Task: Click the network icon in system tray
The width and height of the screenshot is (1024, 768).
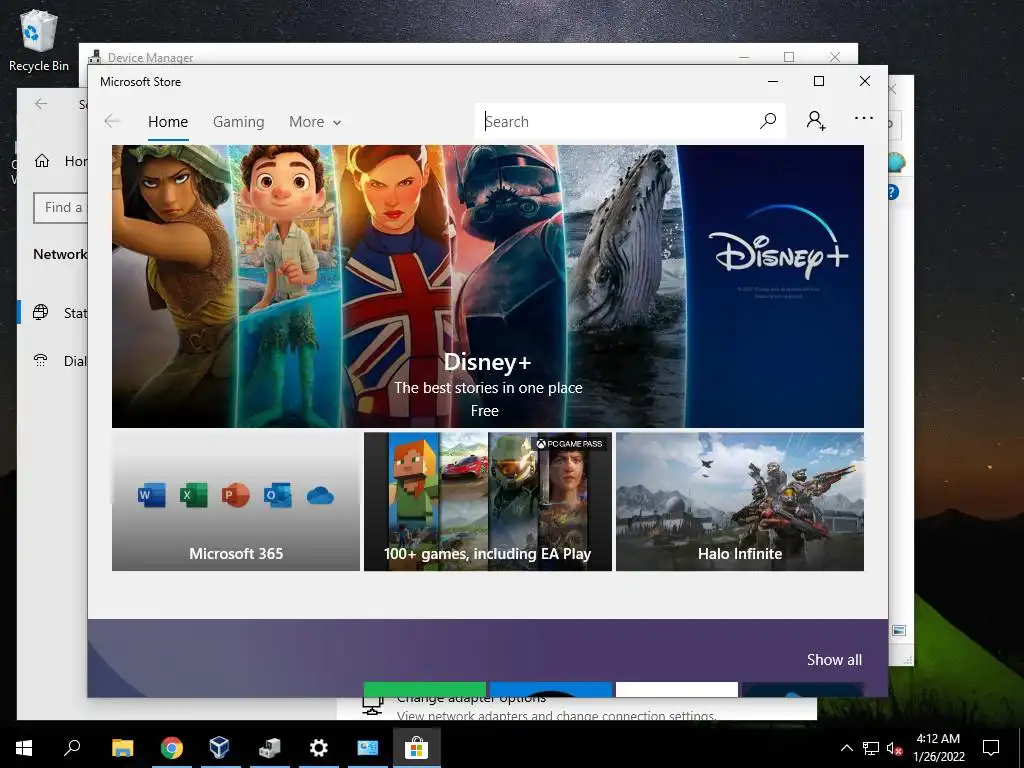Action: 871,748
